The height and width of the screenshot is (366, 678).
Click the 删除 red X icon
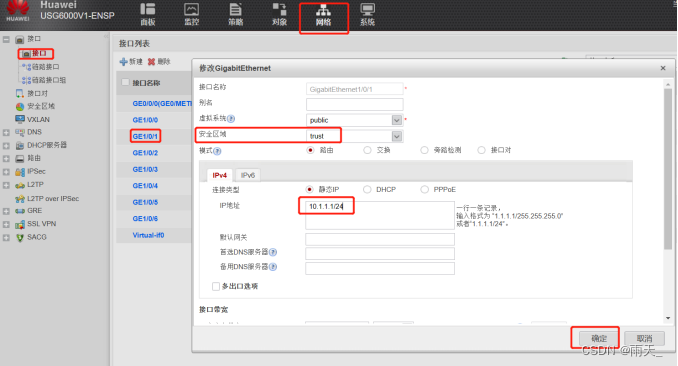151,62
